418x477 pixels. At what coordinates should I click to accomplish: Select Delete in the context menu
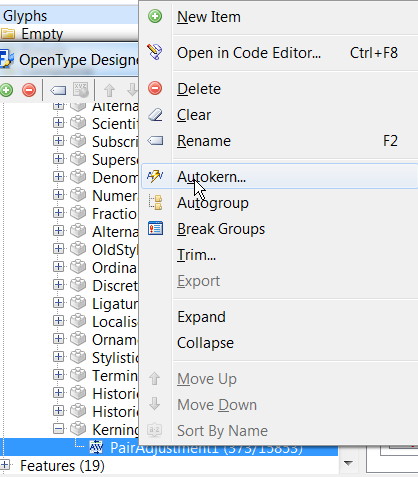tap(199, 89)
